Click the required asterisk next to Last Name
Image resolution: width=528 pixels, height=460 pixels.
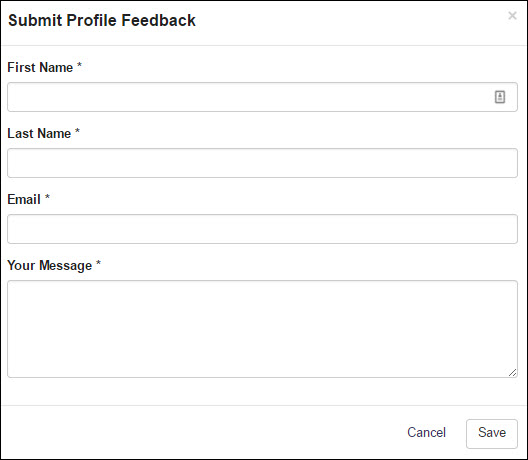coord(77,131)
